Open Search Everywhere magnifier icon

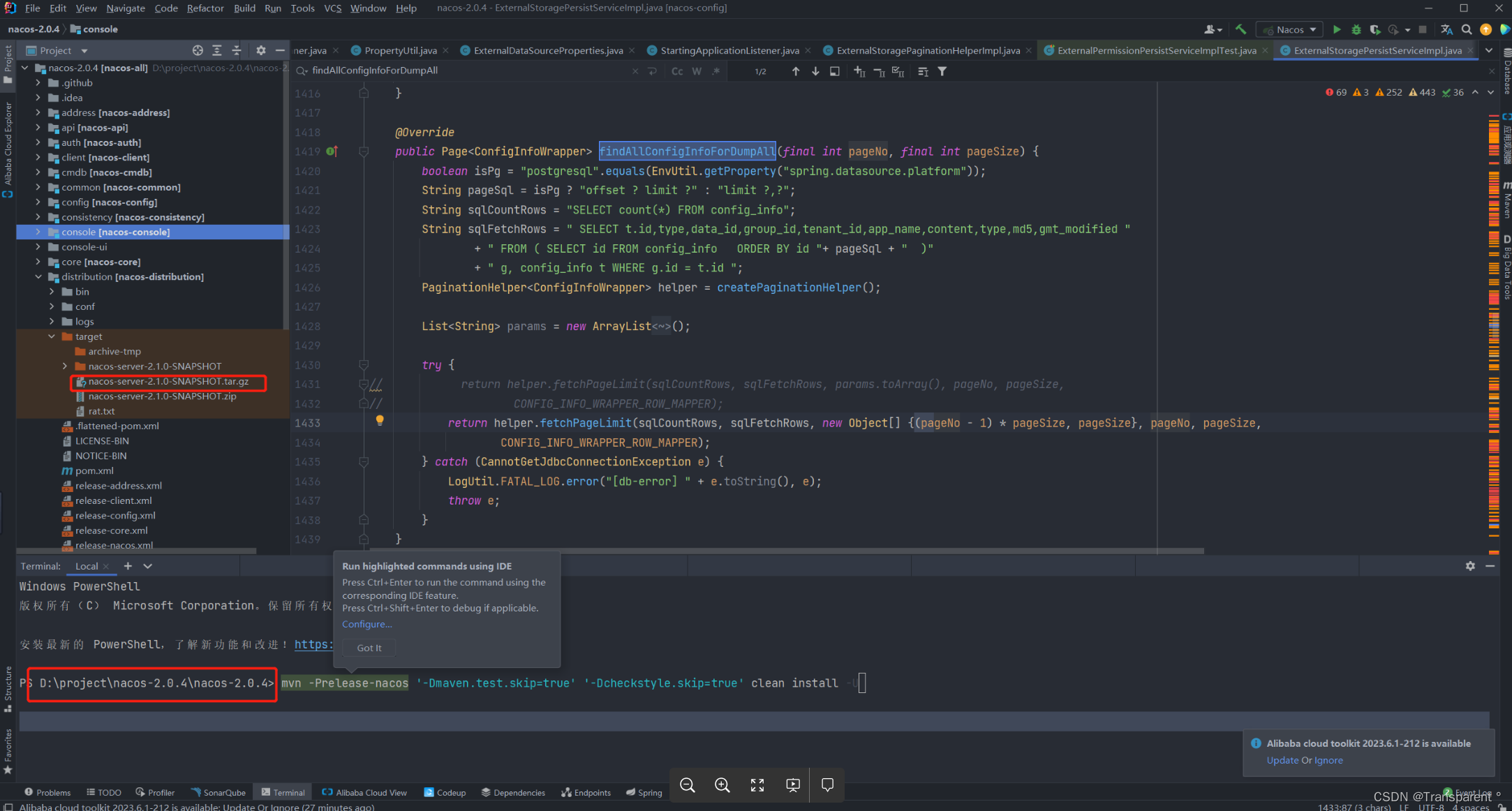1466,29
